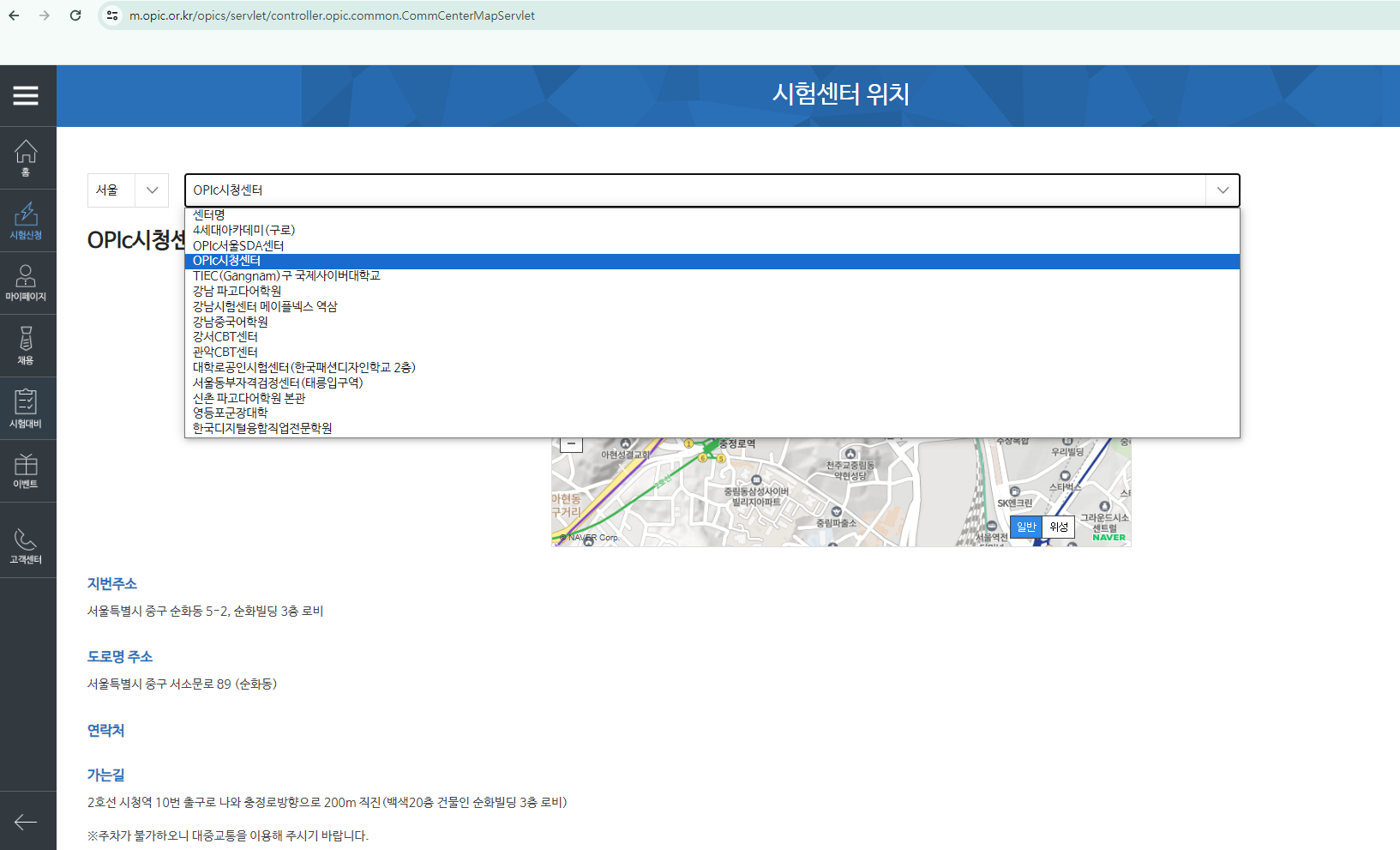Collapse the test center dropdown chevron
This screenshot has width=1400, height=850.
click(1222, 190)
